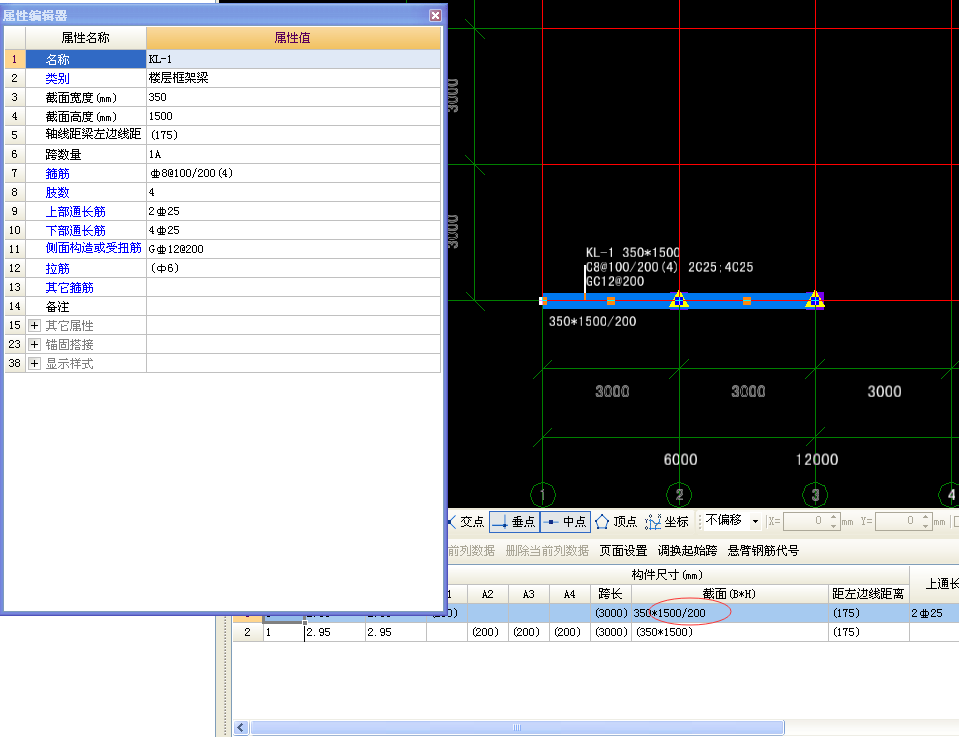
Task: Open the 类别 property link
Action: pyautogui.click(x=57, y=78)
